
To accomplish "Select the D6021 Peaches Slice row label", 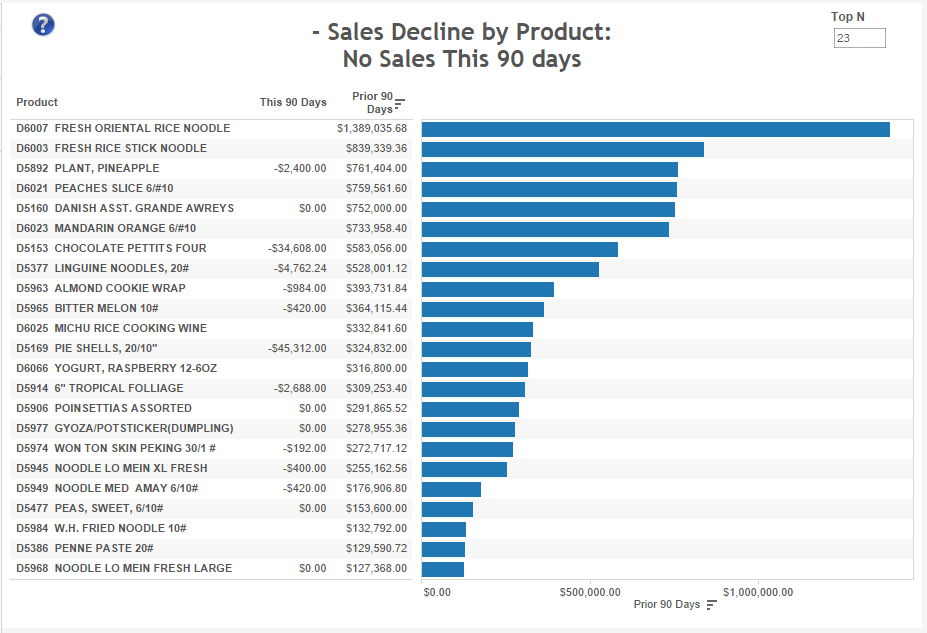I will [95, 189].
